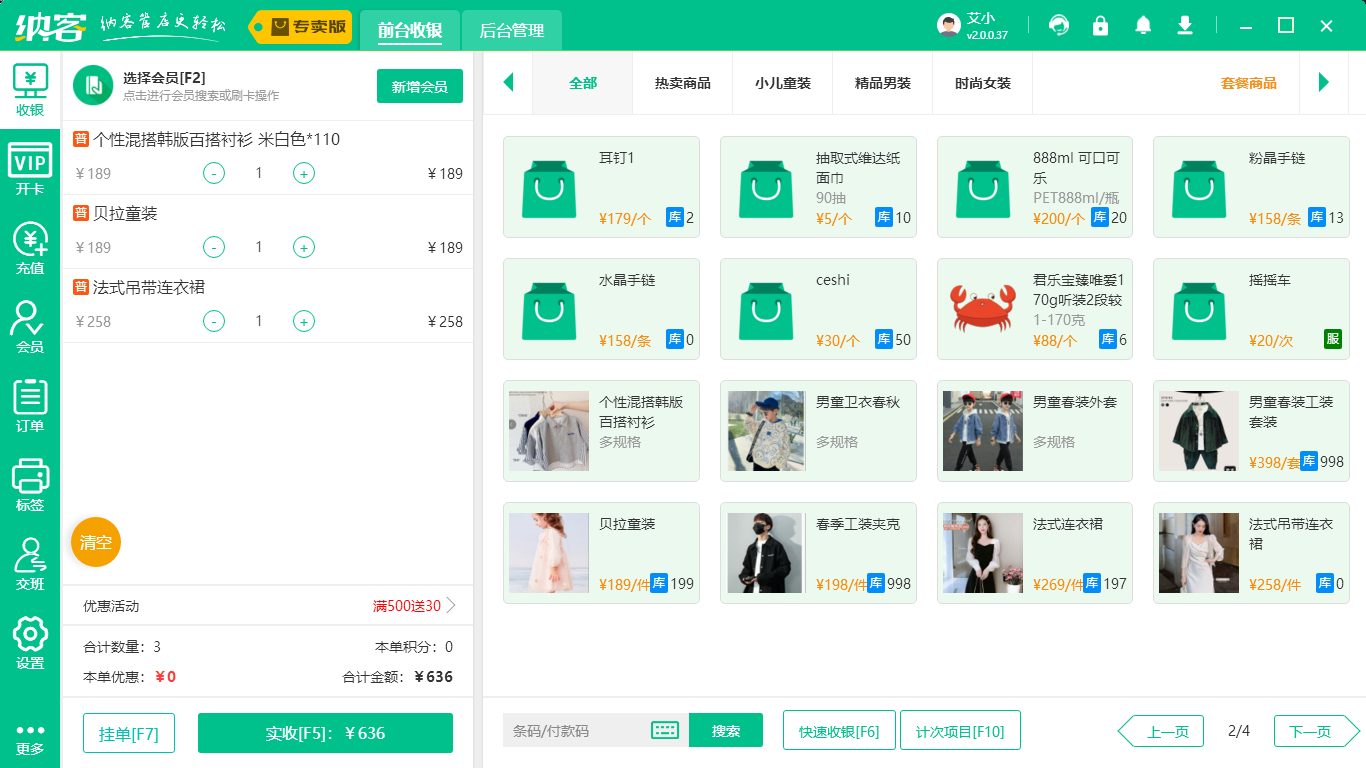Open the 热卖商品 category tab
The image size is (1366, 768).
point(682,84)
